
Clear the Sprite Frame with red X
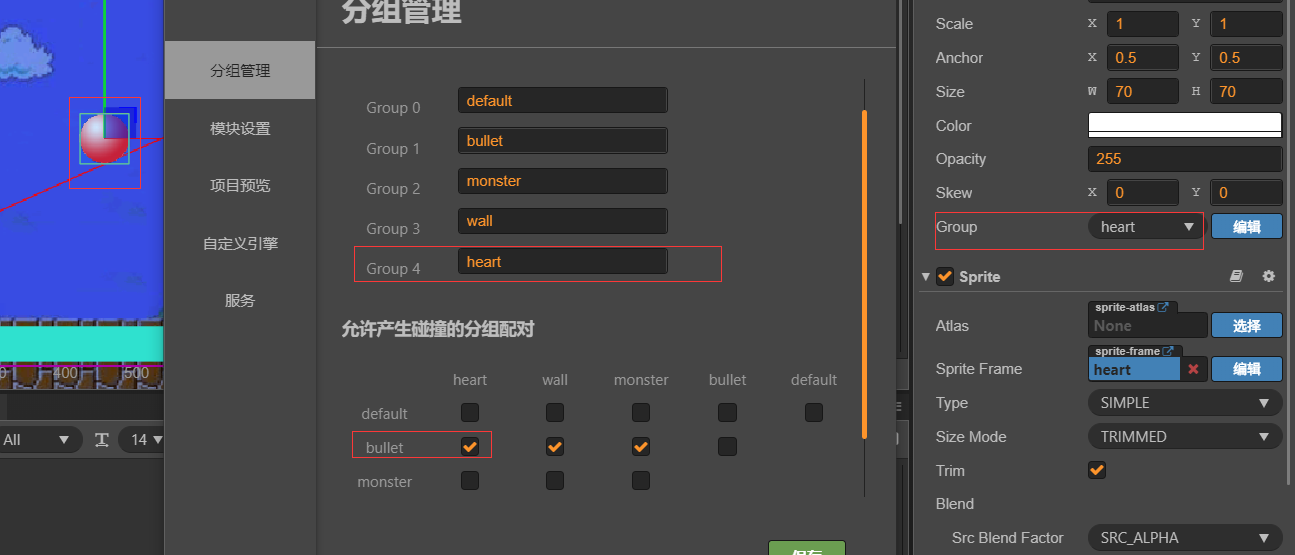(1193, 369)
